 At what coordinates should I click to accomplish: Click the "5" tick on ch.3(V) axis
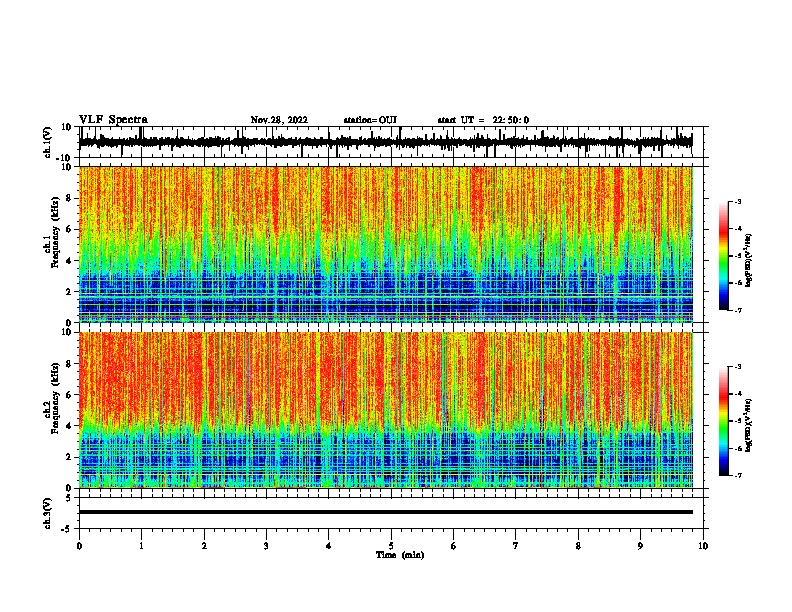69,497
